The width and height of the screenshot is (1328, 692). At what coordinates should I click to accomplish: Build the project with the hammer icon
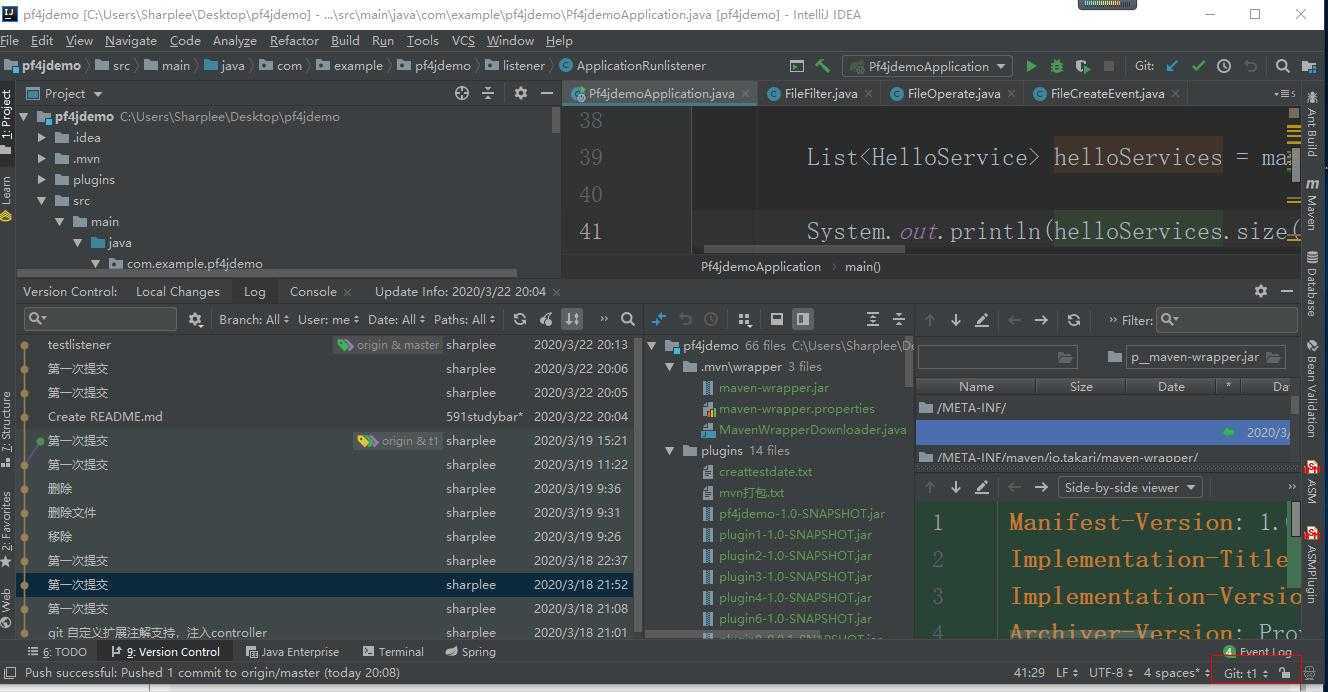822,66
